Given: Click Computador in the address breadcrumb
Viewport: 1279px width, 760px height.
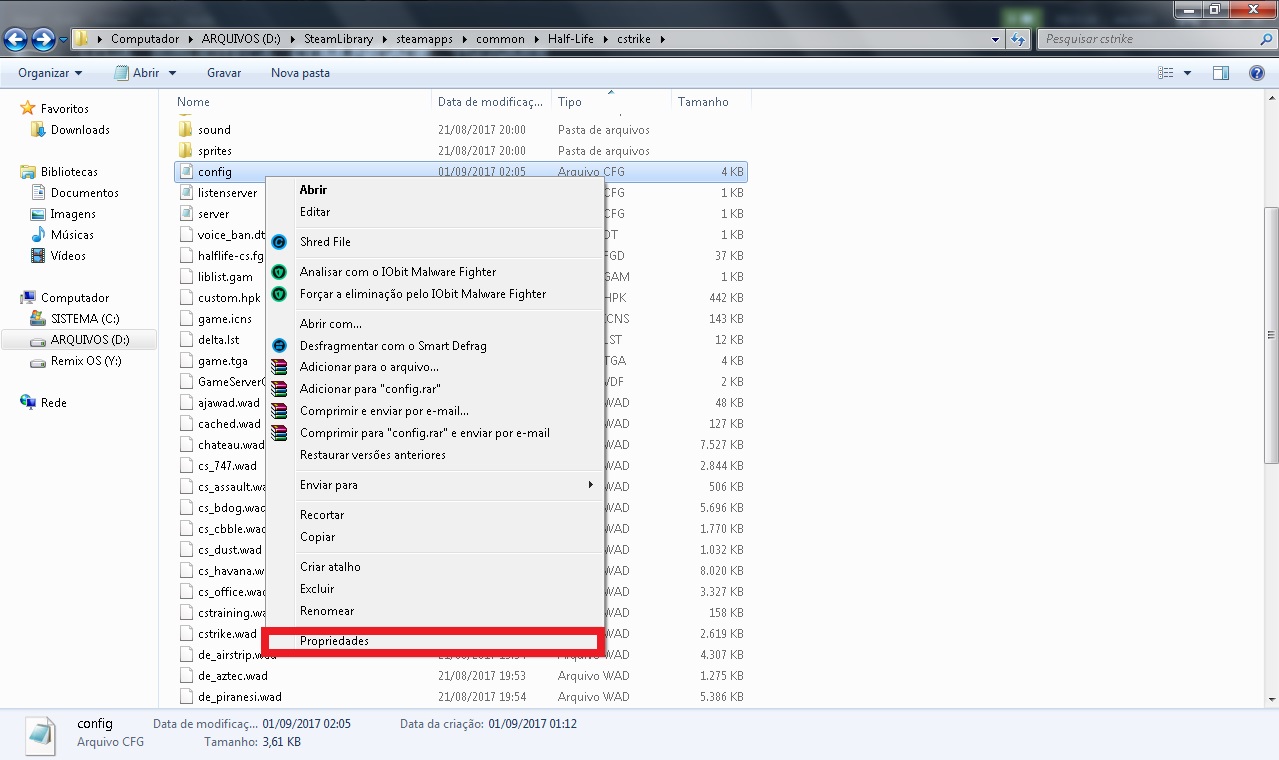Looking at the screenshot, I should point(144,39).
